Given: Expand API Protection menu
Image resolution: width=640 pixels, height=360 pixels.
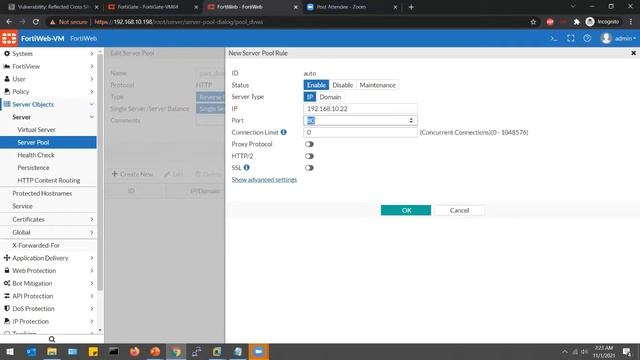Looking at the screenshot, I should tap(48, 296).
